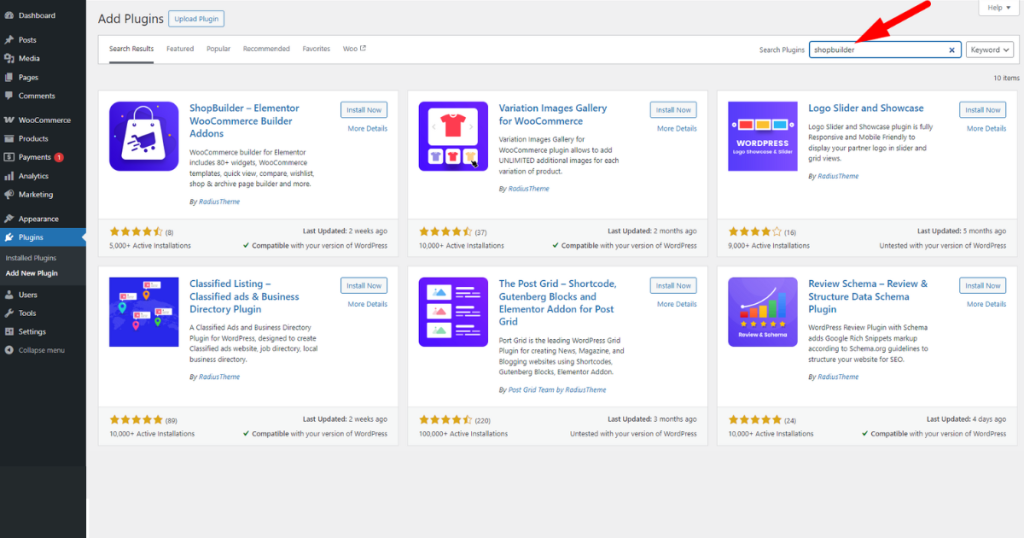Open More Details for ShopBuilder
1024x538 pixels.
tap(367, 129)
